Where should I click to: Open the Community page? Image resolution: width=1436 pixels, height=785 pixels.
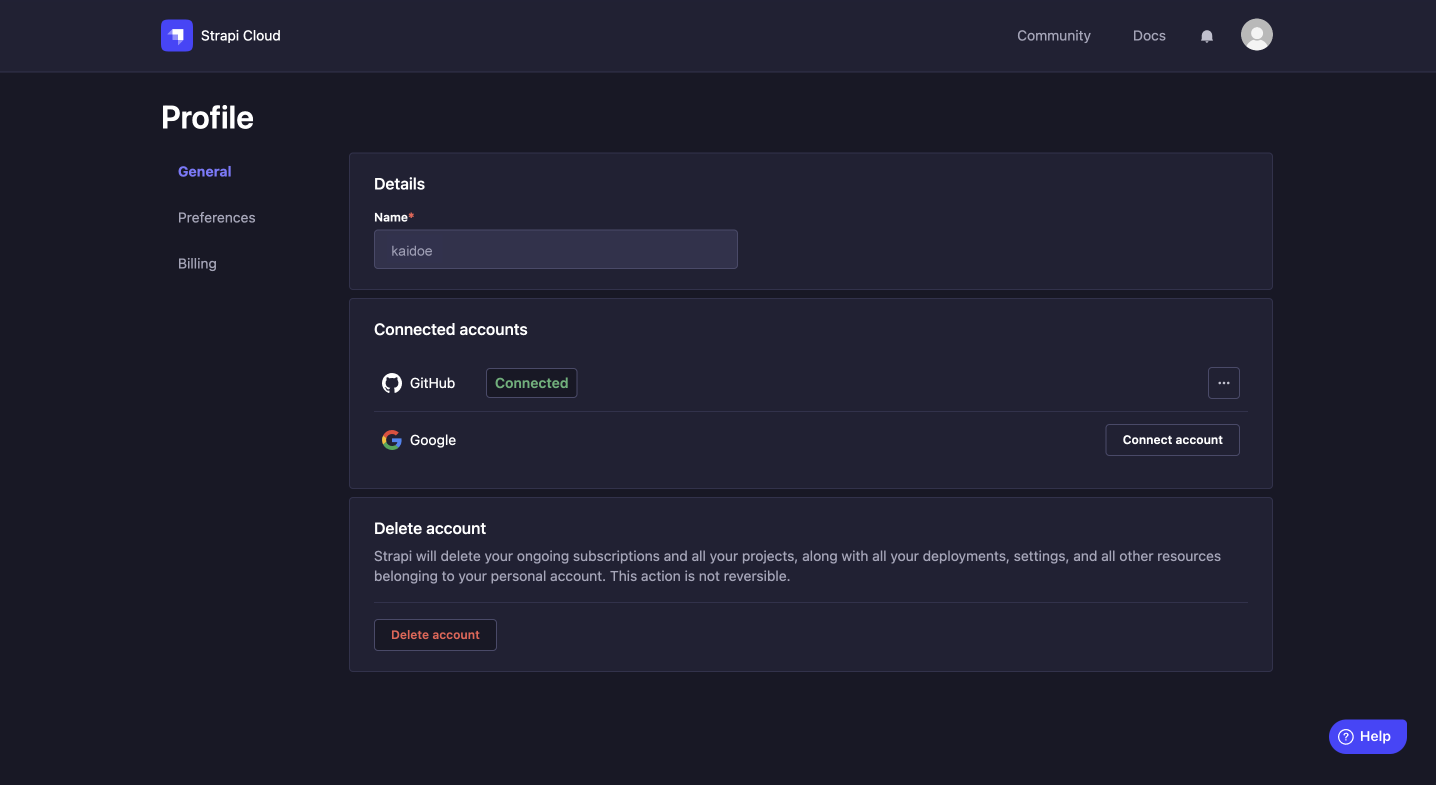[x=1053, y=35]
